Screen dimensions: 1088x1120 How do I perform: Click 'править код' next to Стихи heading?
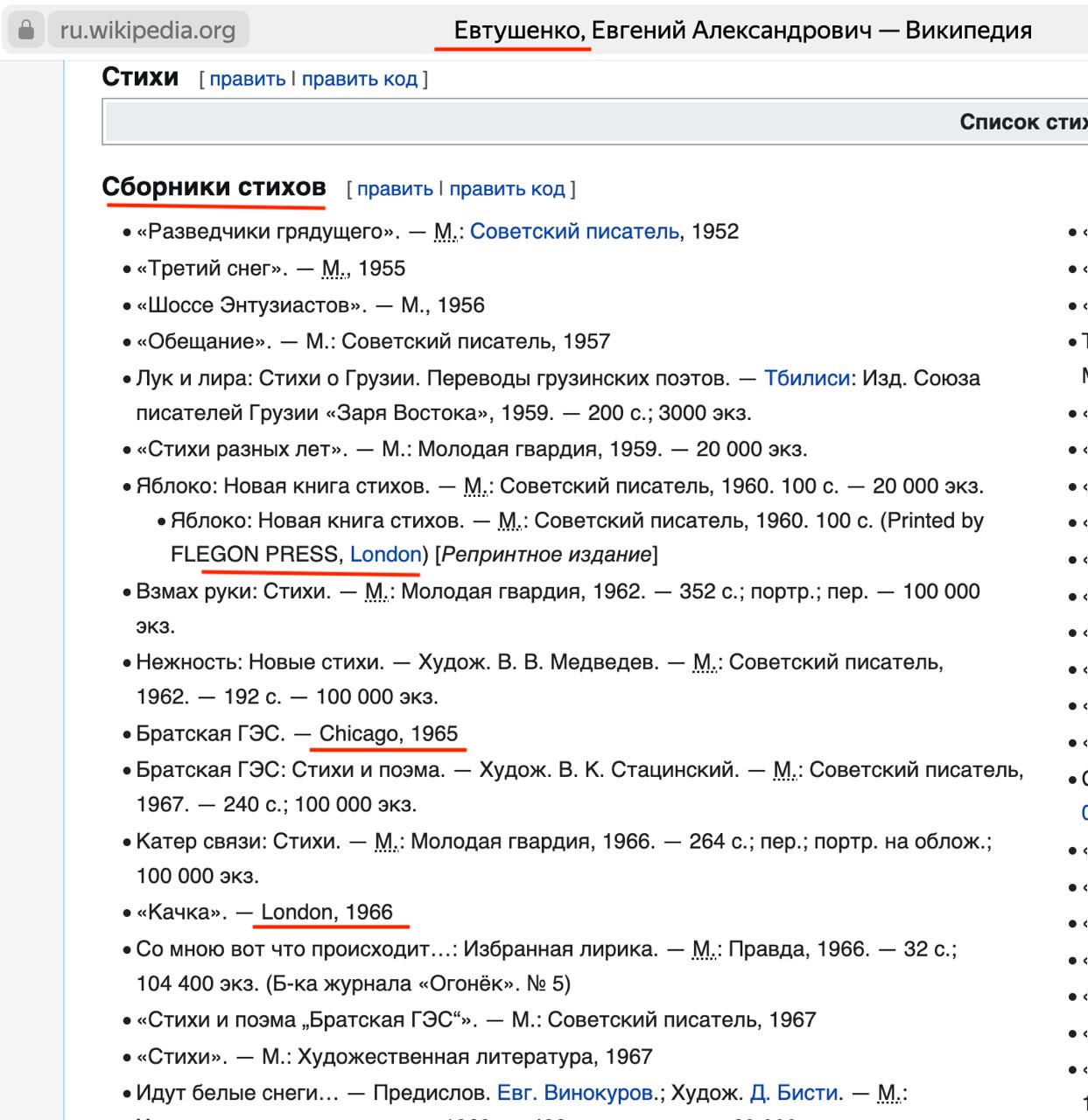[359, 79]
